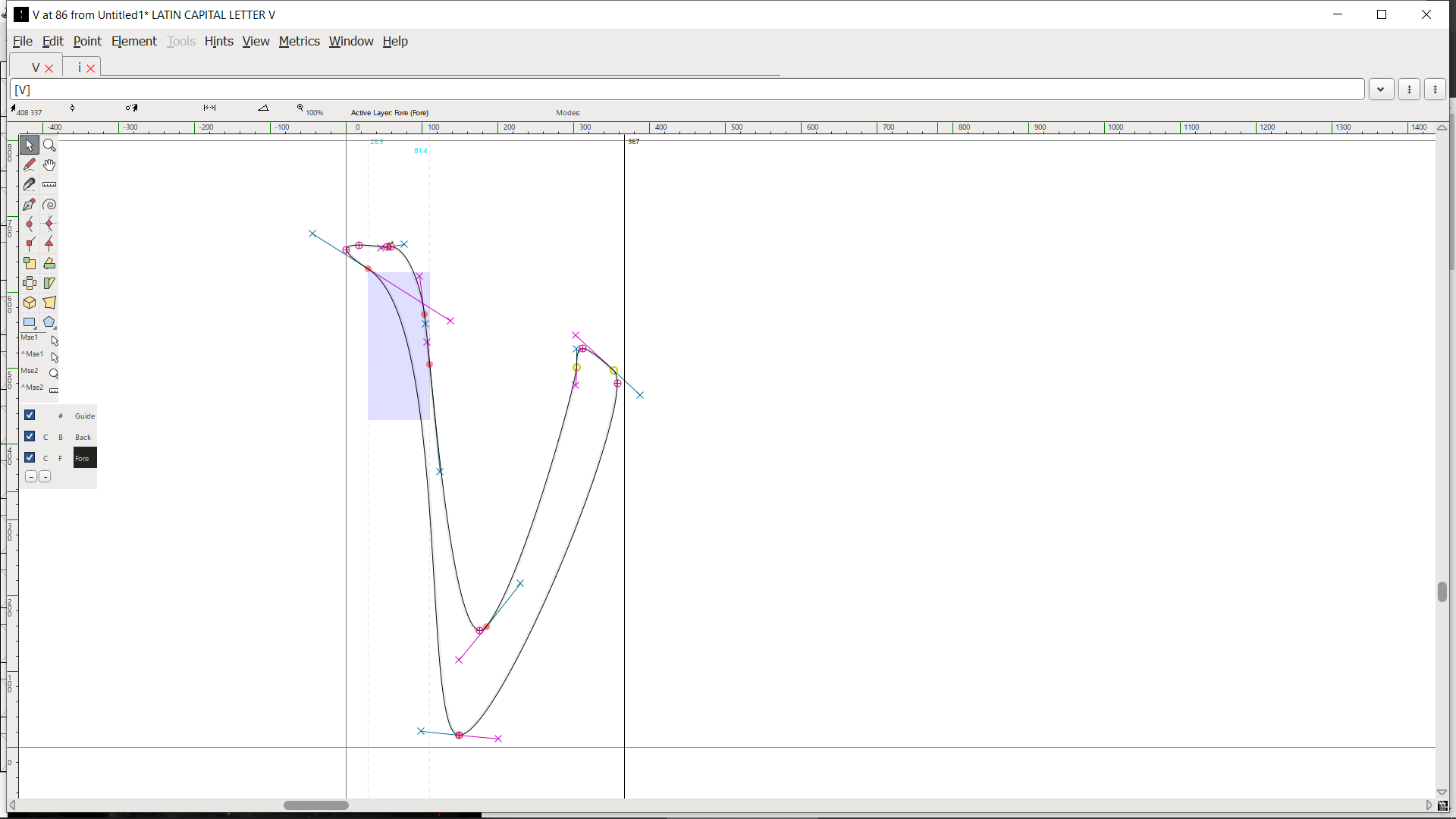Select the HV Curve point tool

tap(49, 224)
